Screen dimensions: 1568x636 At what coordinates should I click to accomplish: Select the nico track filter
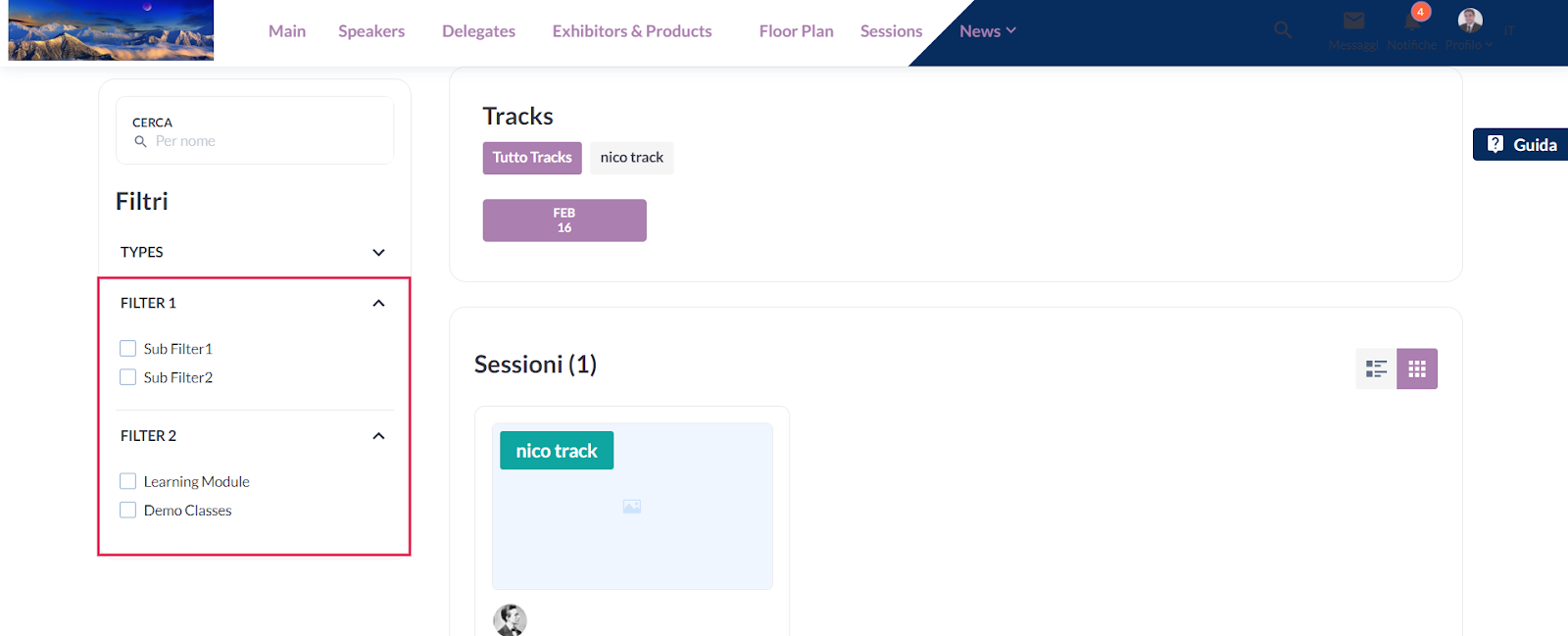click(x=632, y=158)
